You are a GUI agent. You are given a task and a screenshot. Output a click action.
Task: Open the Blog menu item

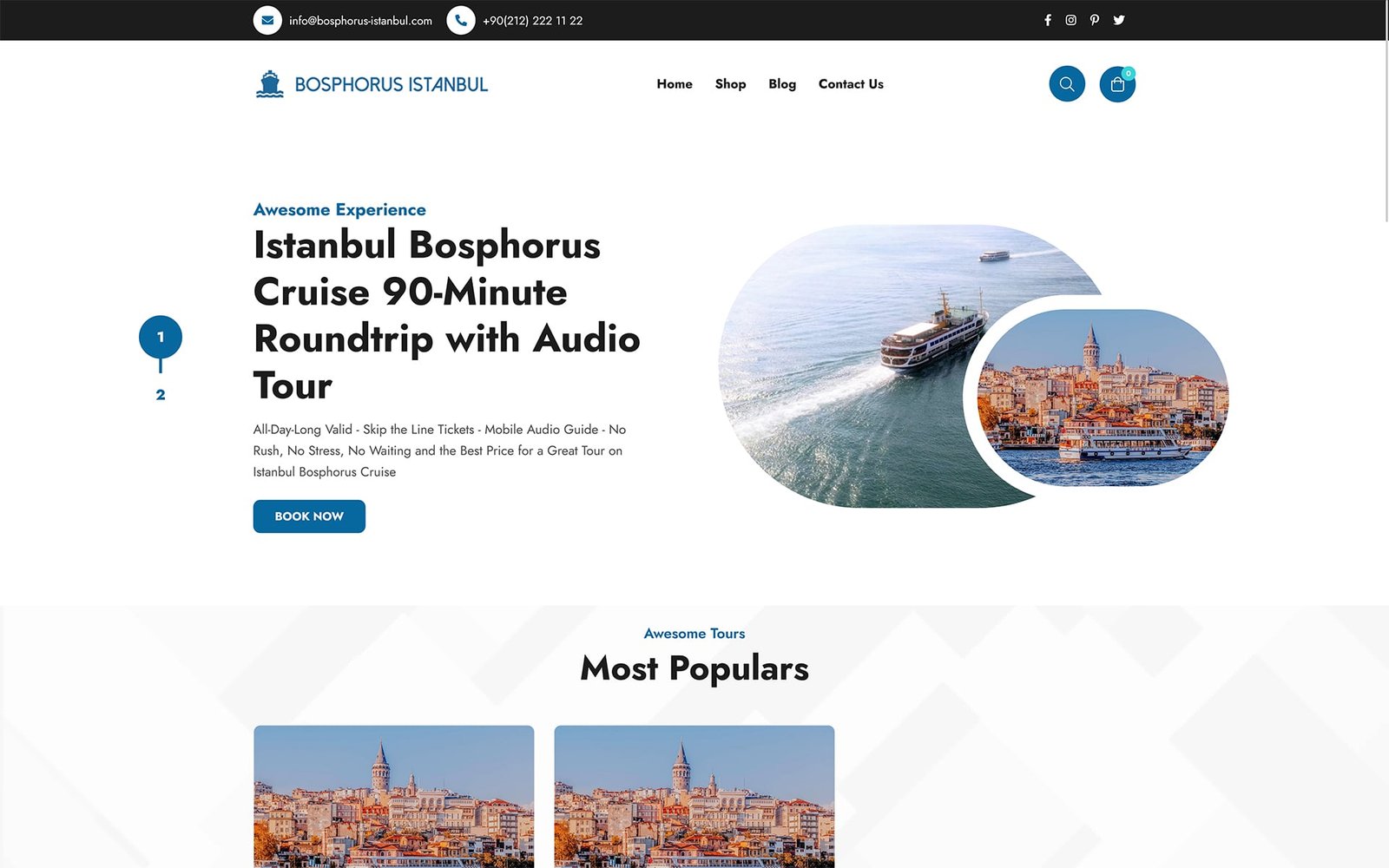pyautogui.click(x=782, y=84)
